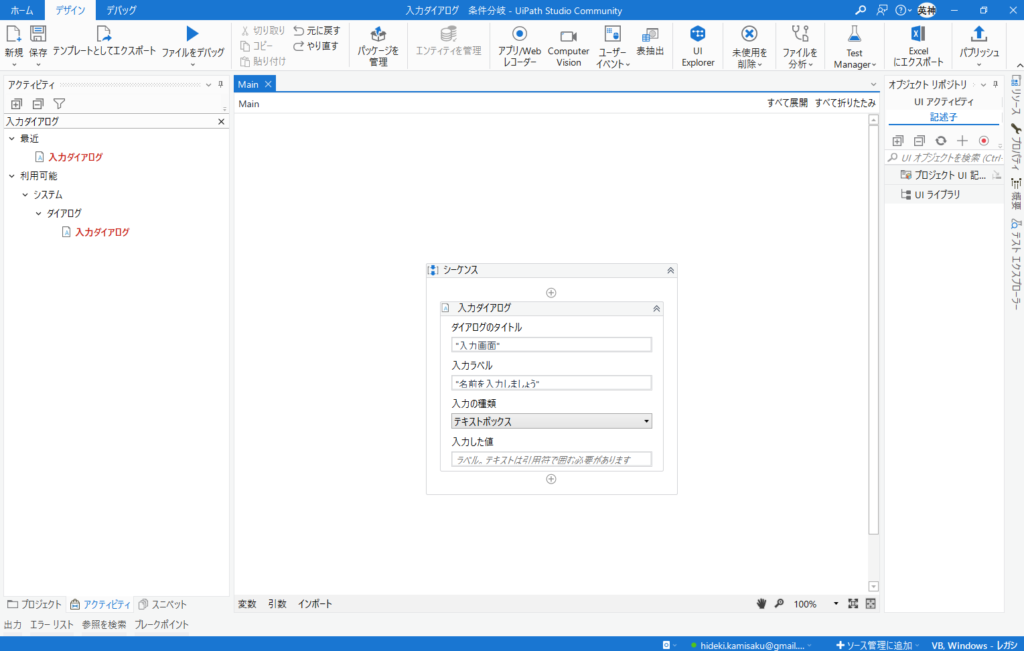Image resolution: width=1024 pixels, height=651 pixels.
Task: Collapse the ダイアログ tree node
Action: click(39, 213)
